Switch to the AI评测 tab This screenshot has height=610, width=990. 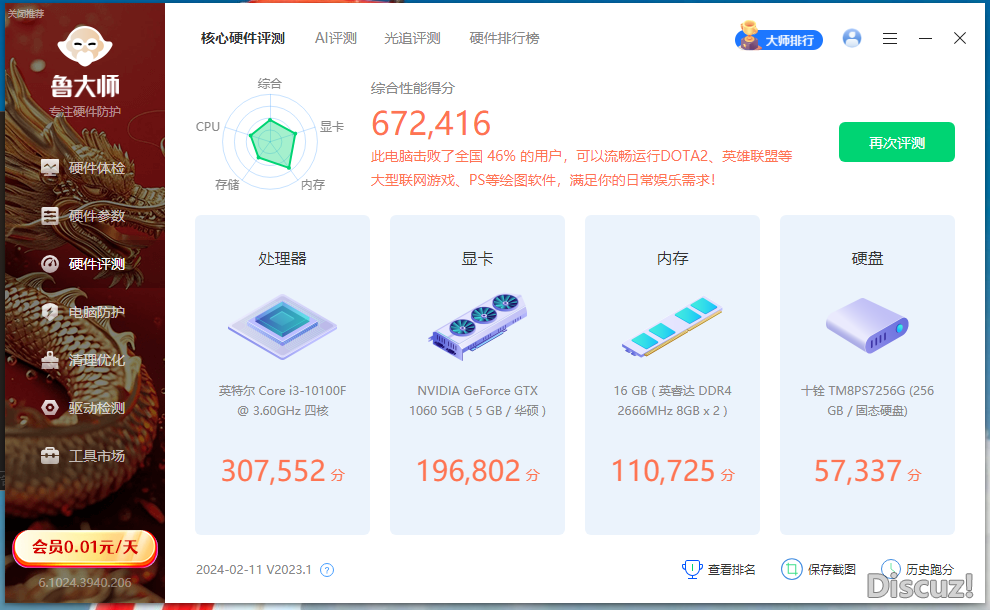[x=336, y=39]
